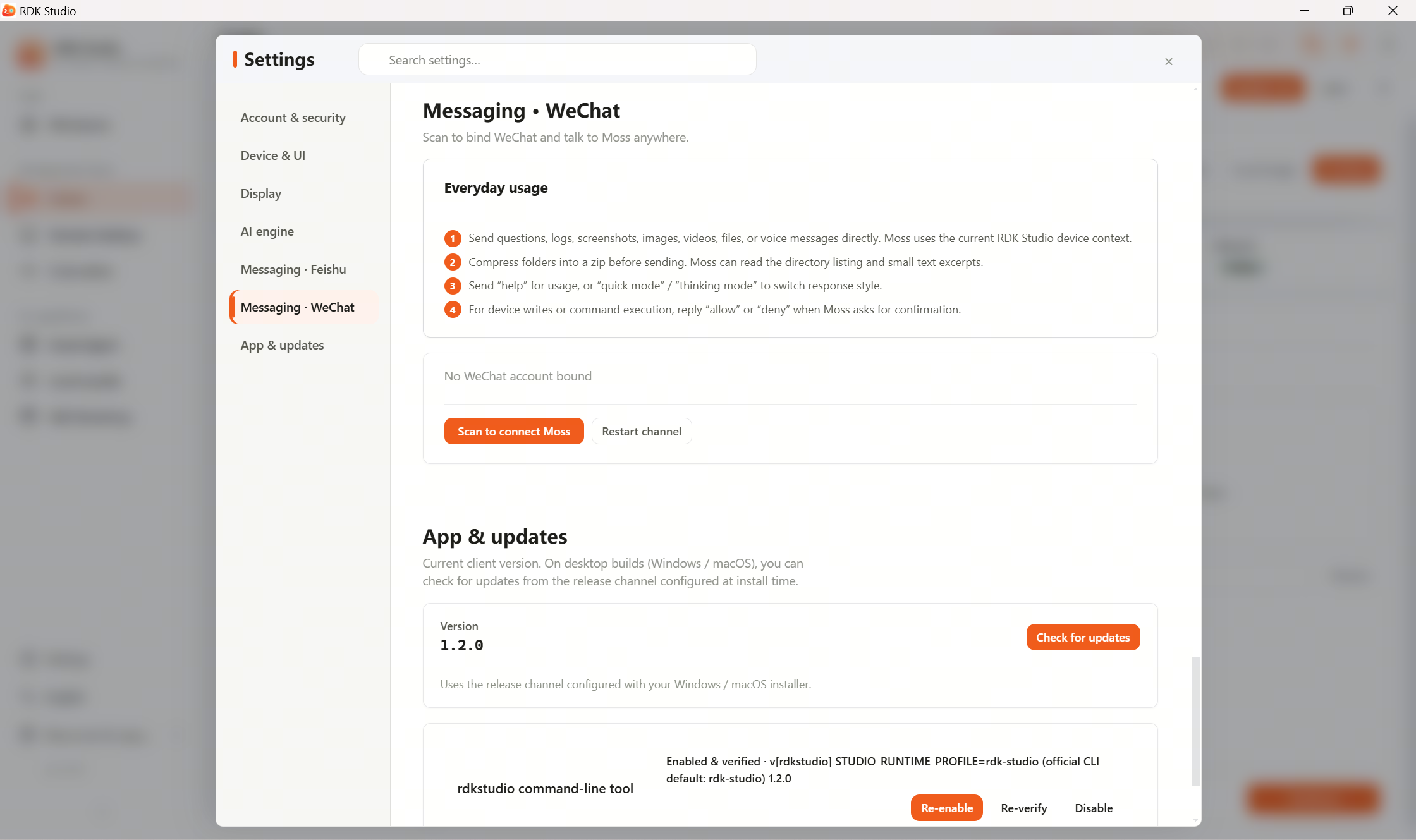Disable the rdkstudio command-line tool

point(1093,808)
